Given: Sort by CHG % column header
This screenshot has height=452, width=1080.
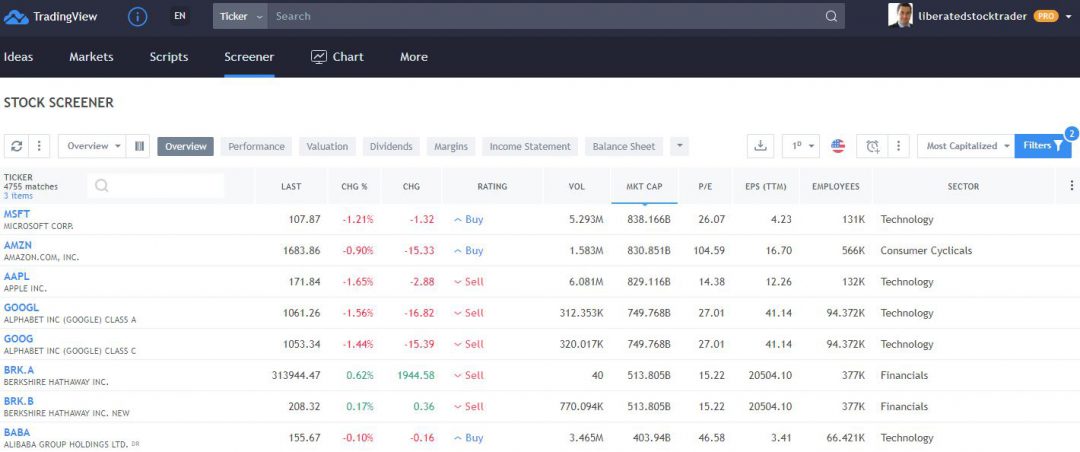Looking at the screenshot, I should click(x=354, y=186).
